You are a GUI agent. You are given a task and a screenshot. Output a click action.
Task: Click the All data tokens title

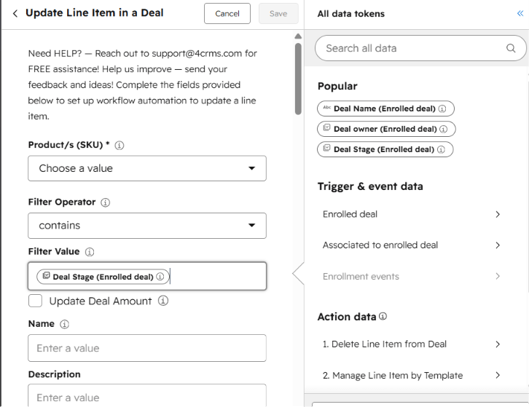click(351, 14)
